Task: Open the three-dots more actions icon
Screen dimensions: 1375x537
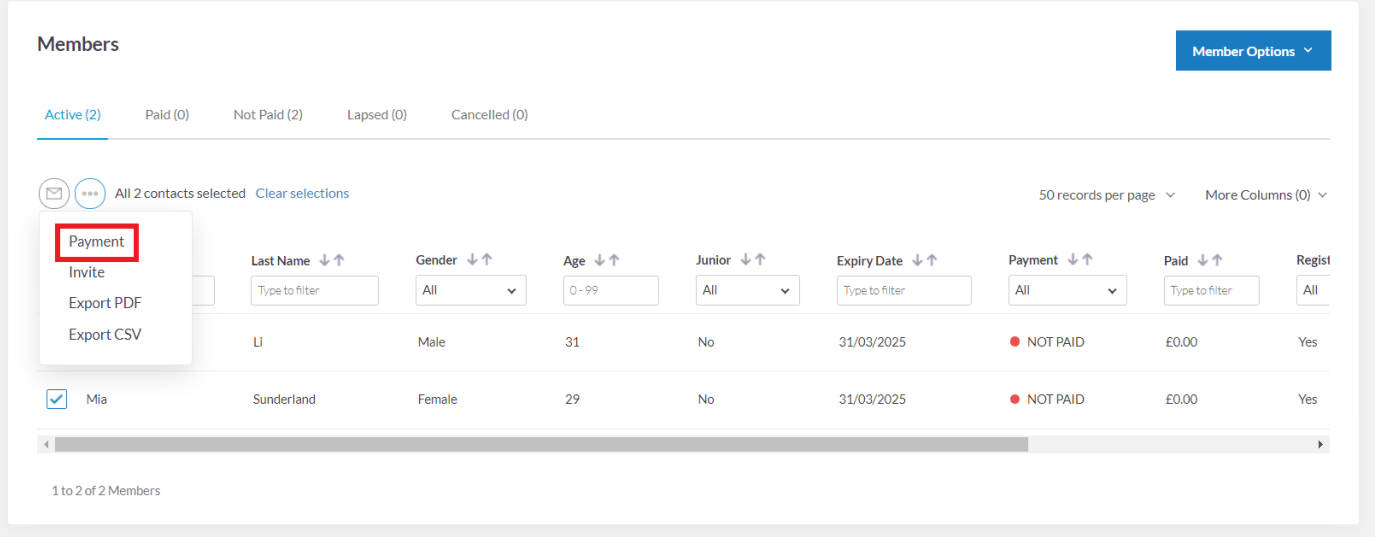Action: (90, 193)
